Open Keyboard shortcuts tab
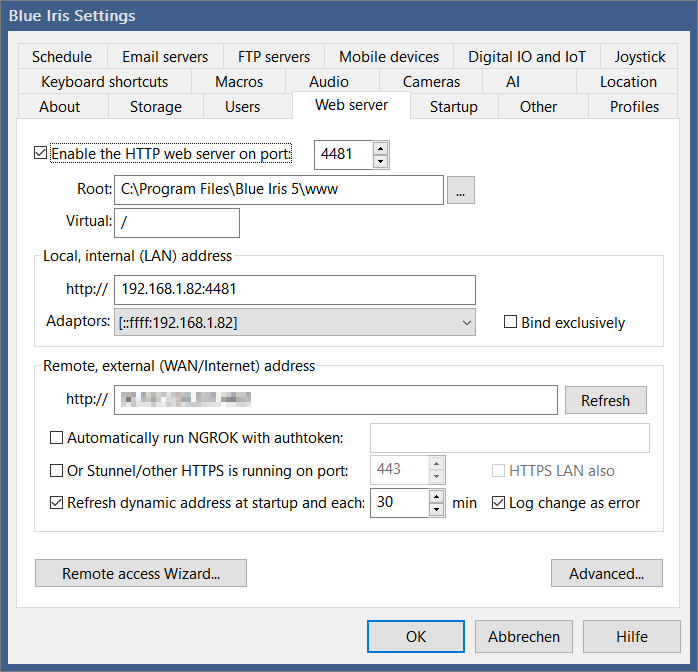Image resolution: width=698 pixels, height=672 pixels. pyautogui.click(x=105, y=81)
